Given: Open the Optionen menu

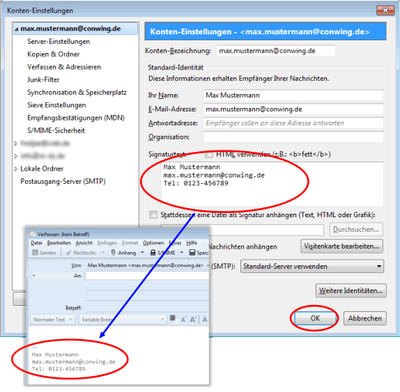Looking at the screenshot, I should [154, 243].
